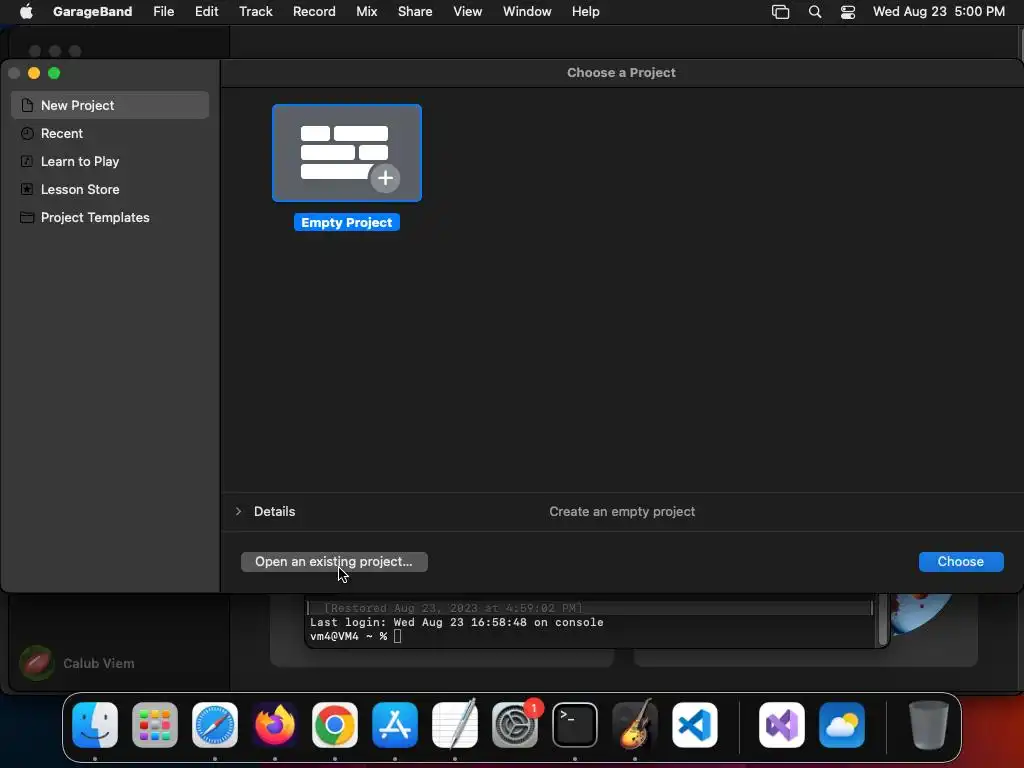Open the Record menu
The image size is (1024, 768).
pos(314,12)
